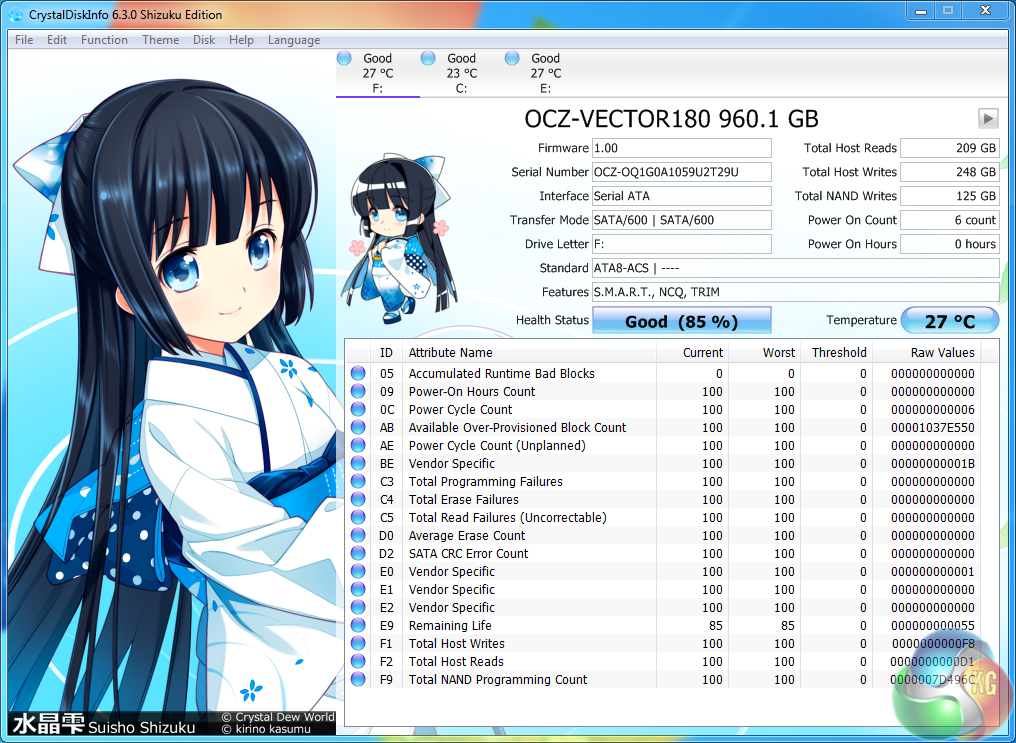Viewport: 1016px width, 743px height.
Task: Click the Transfer Mode field
Action: (x=682, y=220)
